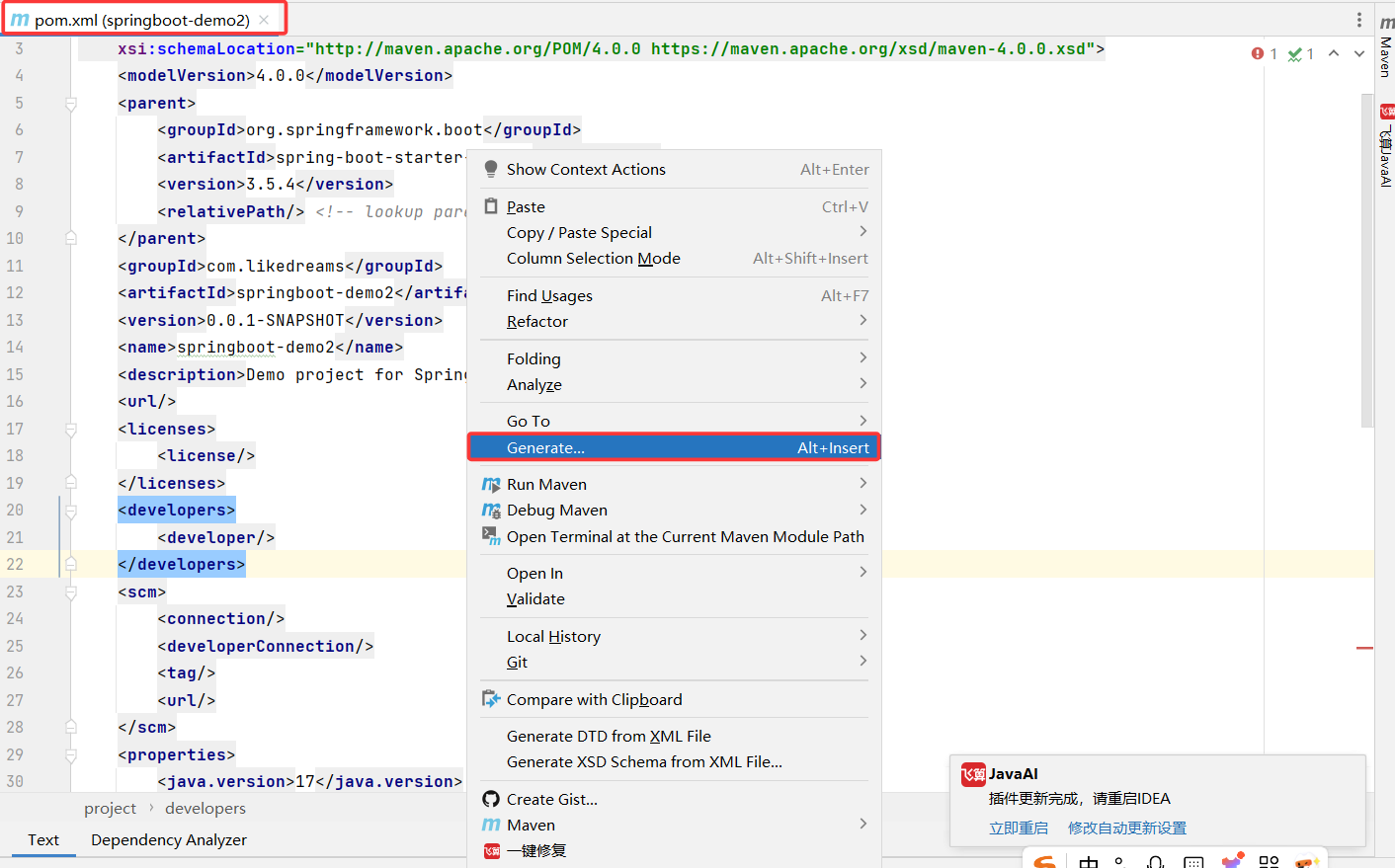This screenshot has height=868, width=1395.
Task: Expand the Copy / Paste Special submenu
Action: coord(674,232)
